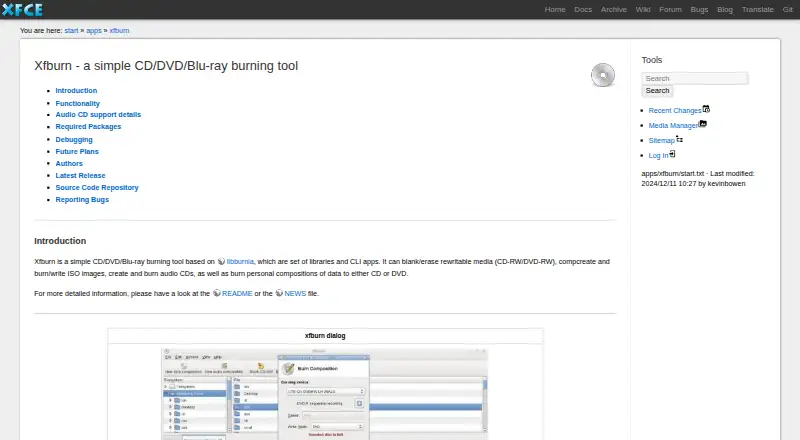Open Home in the top navigation
The image size is (800, 440).
[555, 9]
